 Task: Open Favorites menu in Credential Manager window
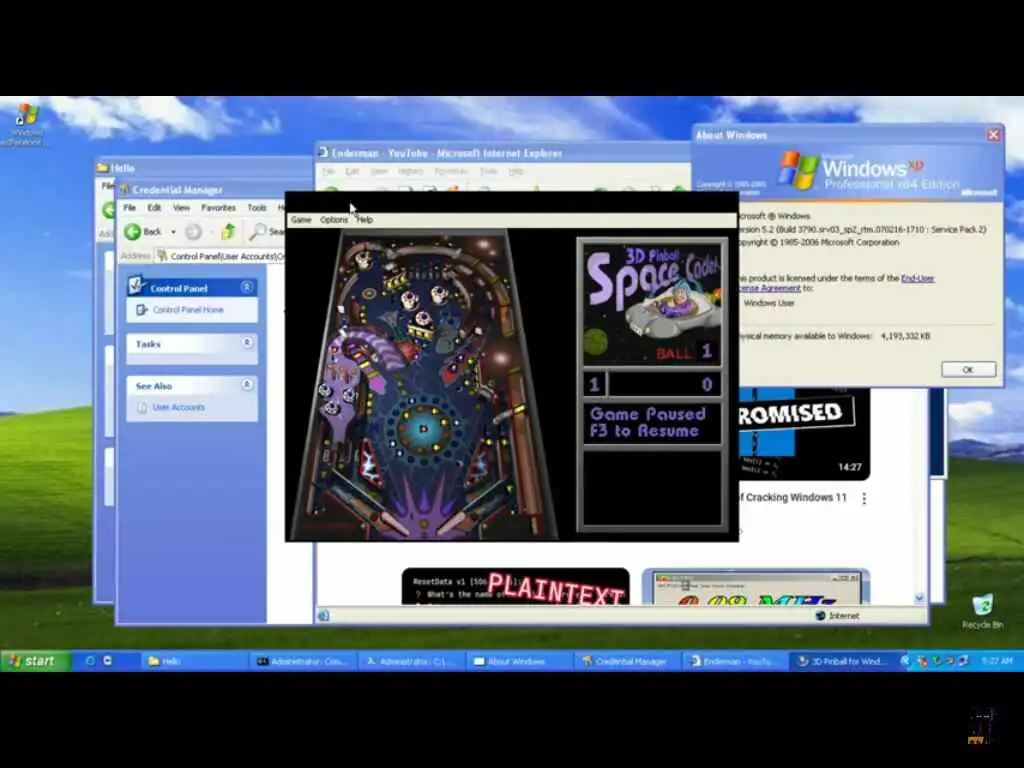coord(218,208)
